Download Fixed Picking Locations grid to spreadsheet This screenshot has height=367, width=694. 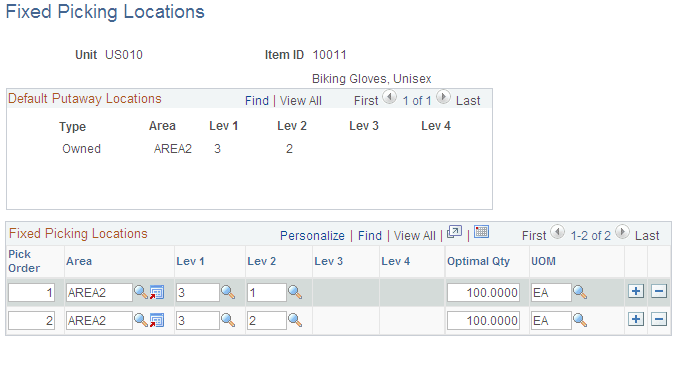(482, 232)
